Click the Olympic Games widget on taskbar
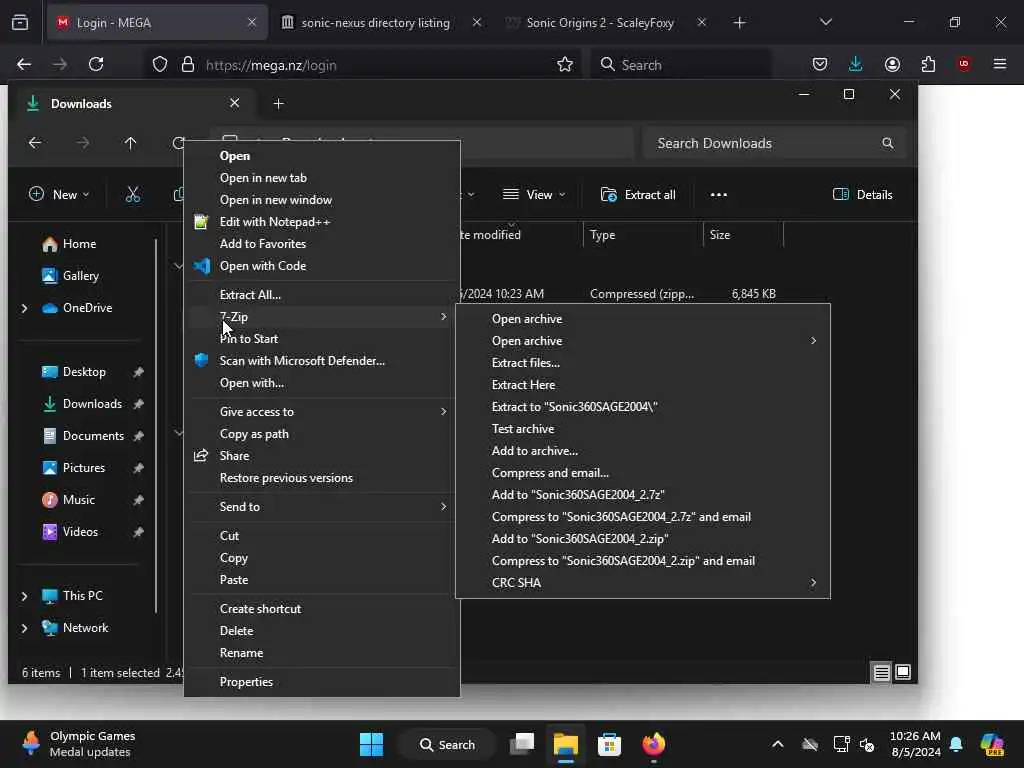1024x768 pixels. (77, 744)
